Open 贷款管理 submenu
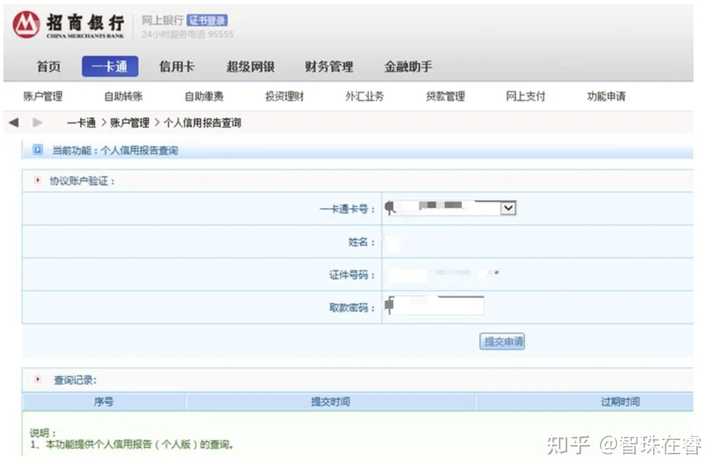The width and height of the screenshot is (720, 474). [x=445, y=96]
